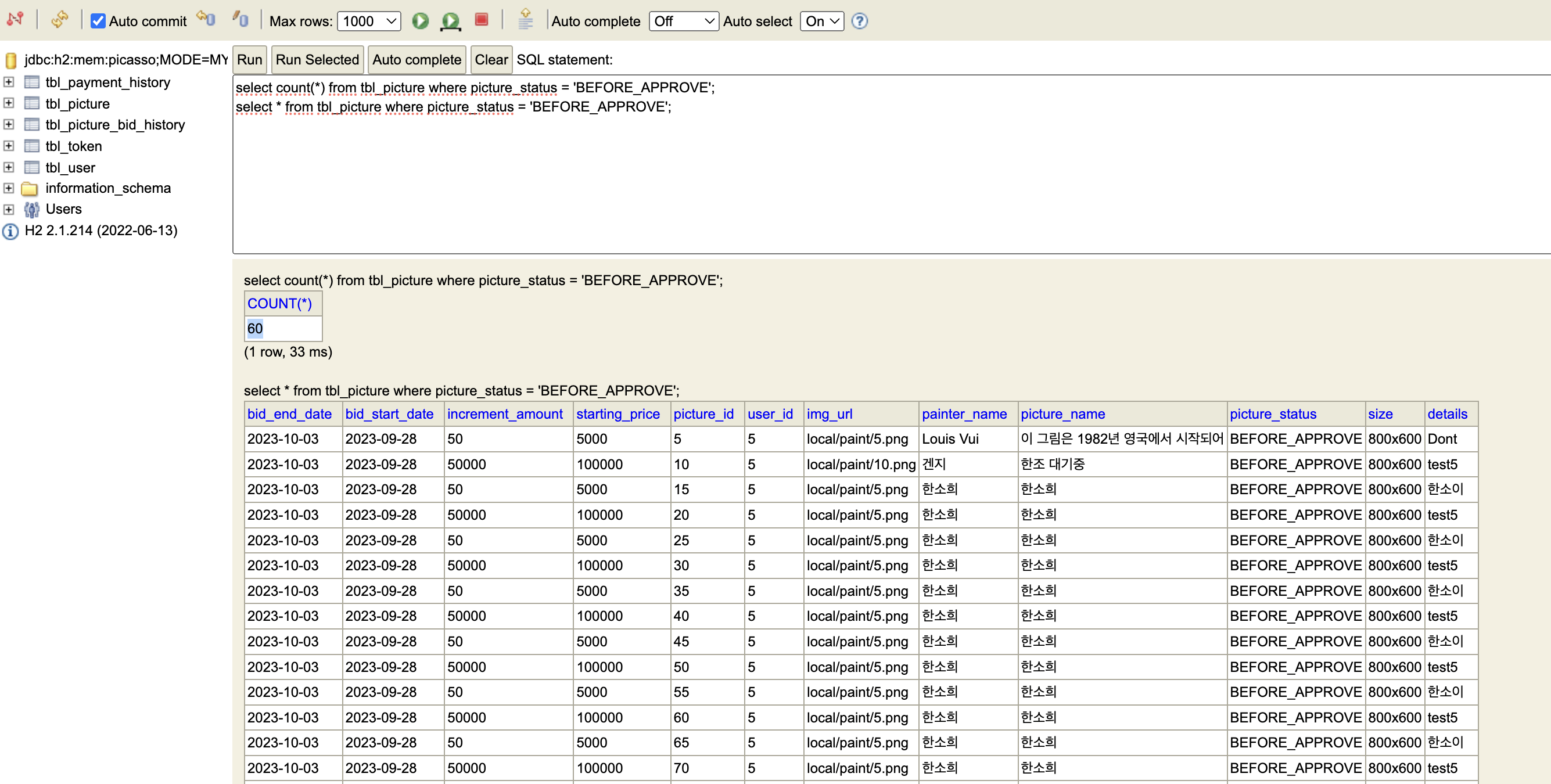Click the Disconnect icon in toolbar
1551x784 pixels.
click(x=15, y=20)
